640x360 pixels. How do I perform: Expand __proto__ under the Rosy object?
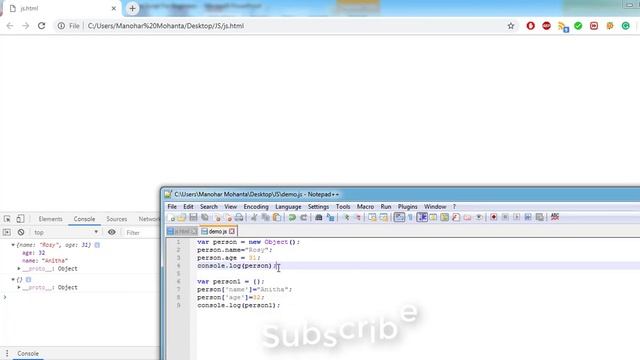click(19, 269)
